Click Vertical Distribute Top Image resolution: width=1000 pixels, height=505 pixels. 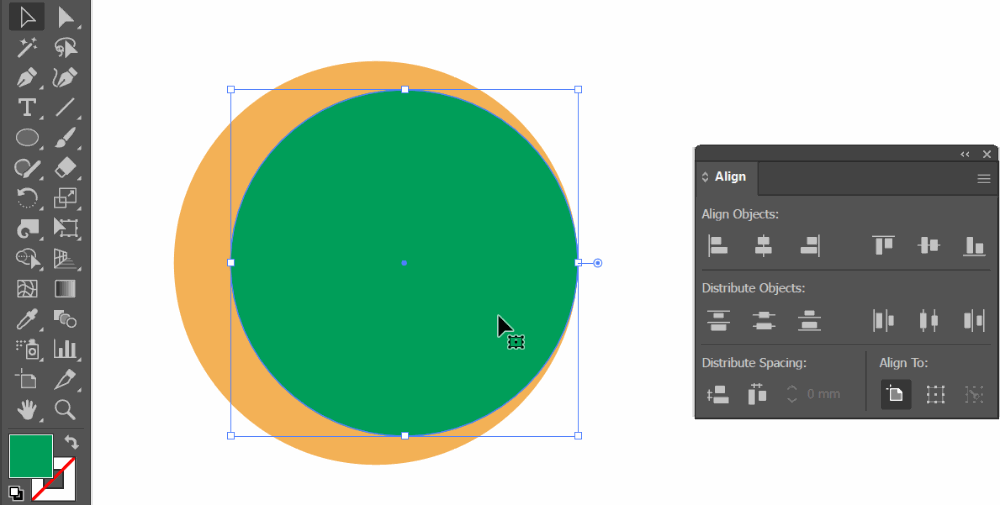point(718,320)
